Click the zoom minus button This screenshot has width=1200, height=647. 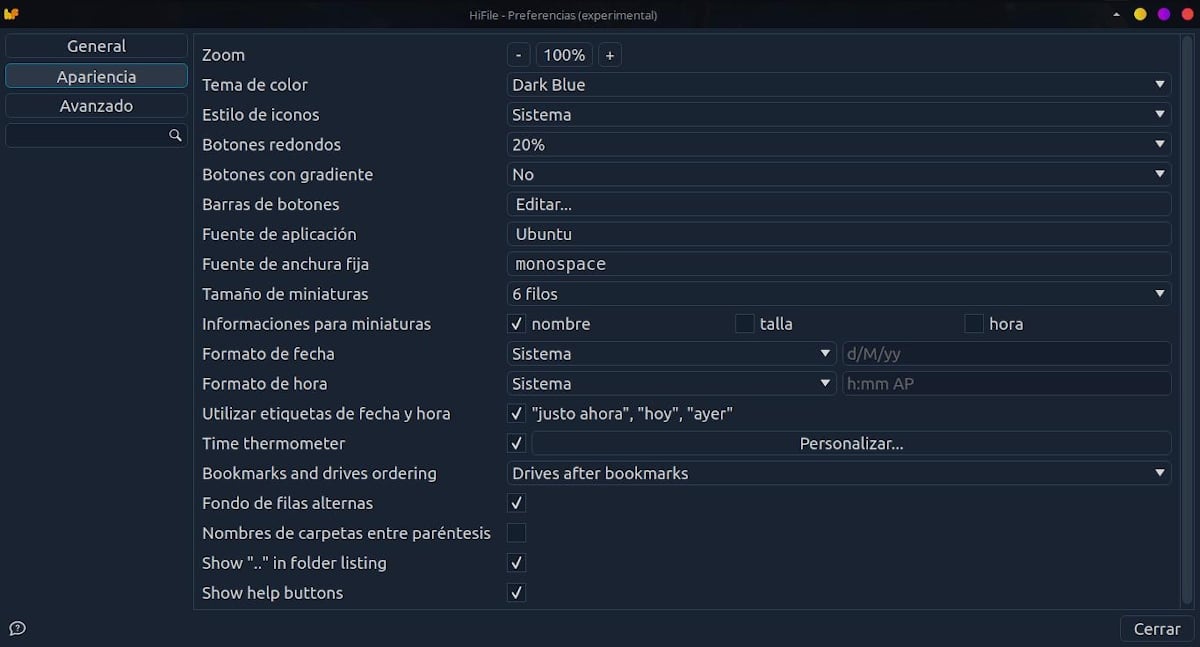(x=518, y=55)
